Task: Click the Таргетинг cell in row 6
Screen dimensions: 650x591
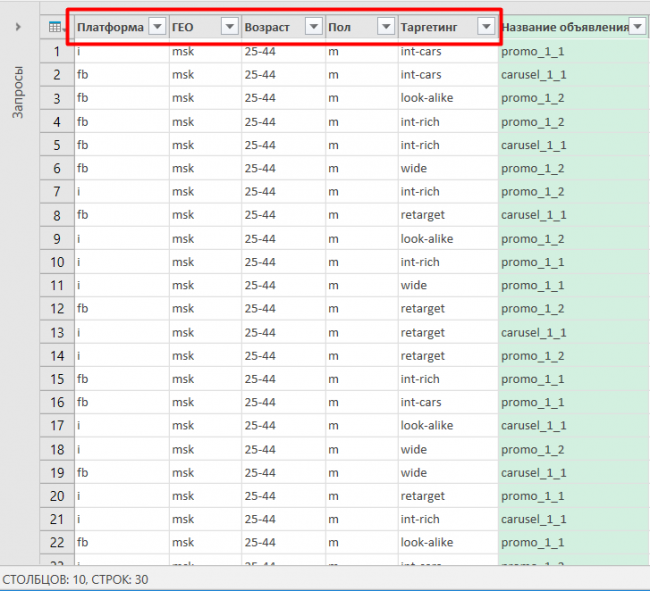Action: (x=447, y=168)
